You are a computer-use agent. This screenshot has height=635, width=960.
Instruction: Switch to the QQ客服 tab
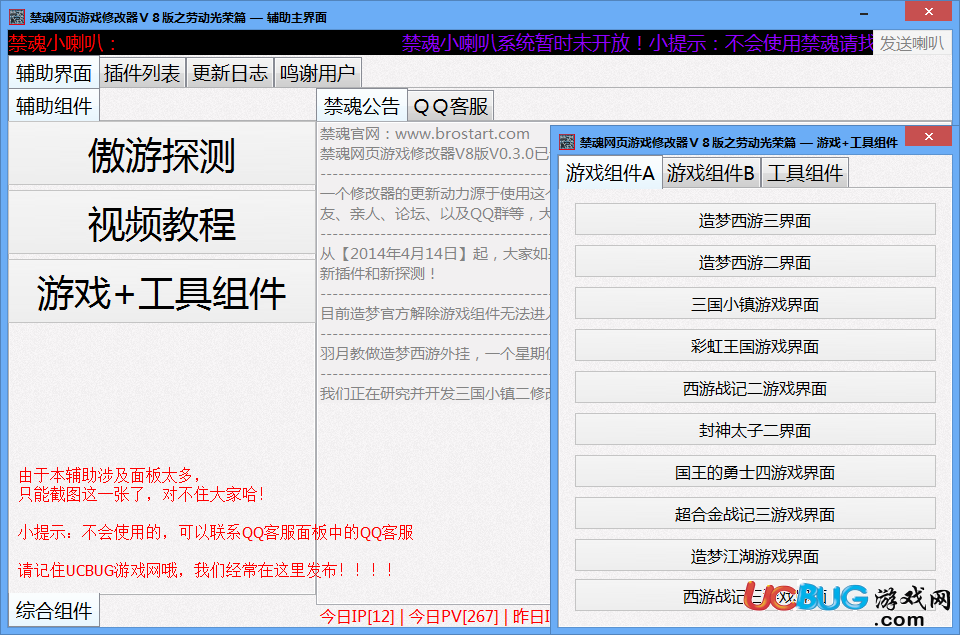451,107
